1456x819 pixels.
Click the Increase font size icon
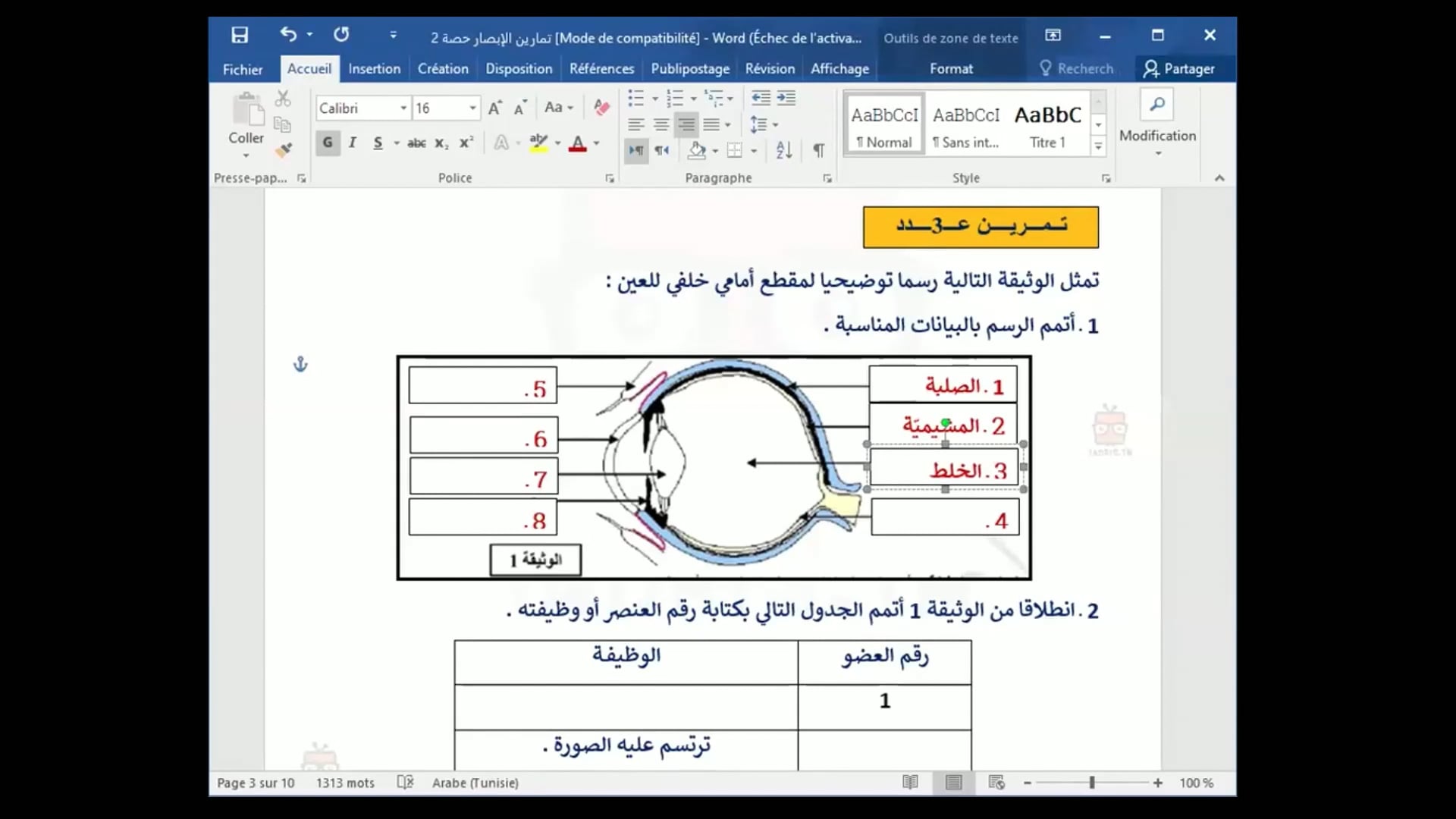(494, 108)
